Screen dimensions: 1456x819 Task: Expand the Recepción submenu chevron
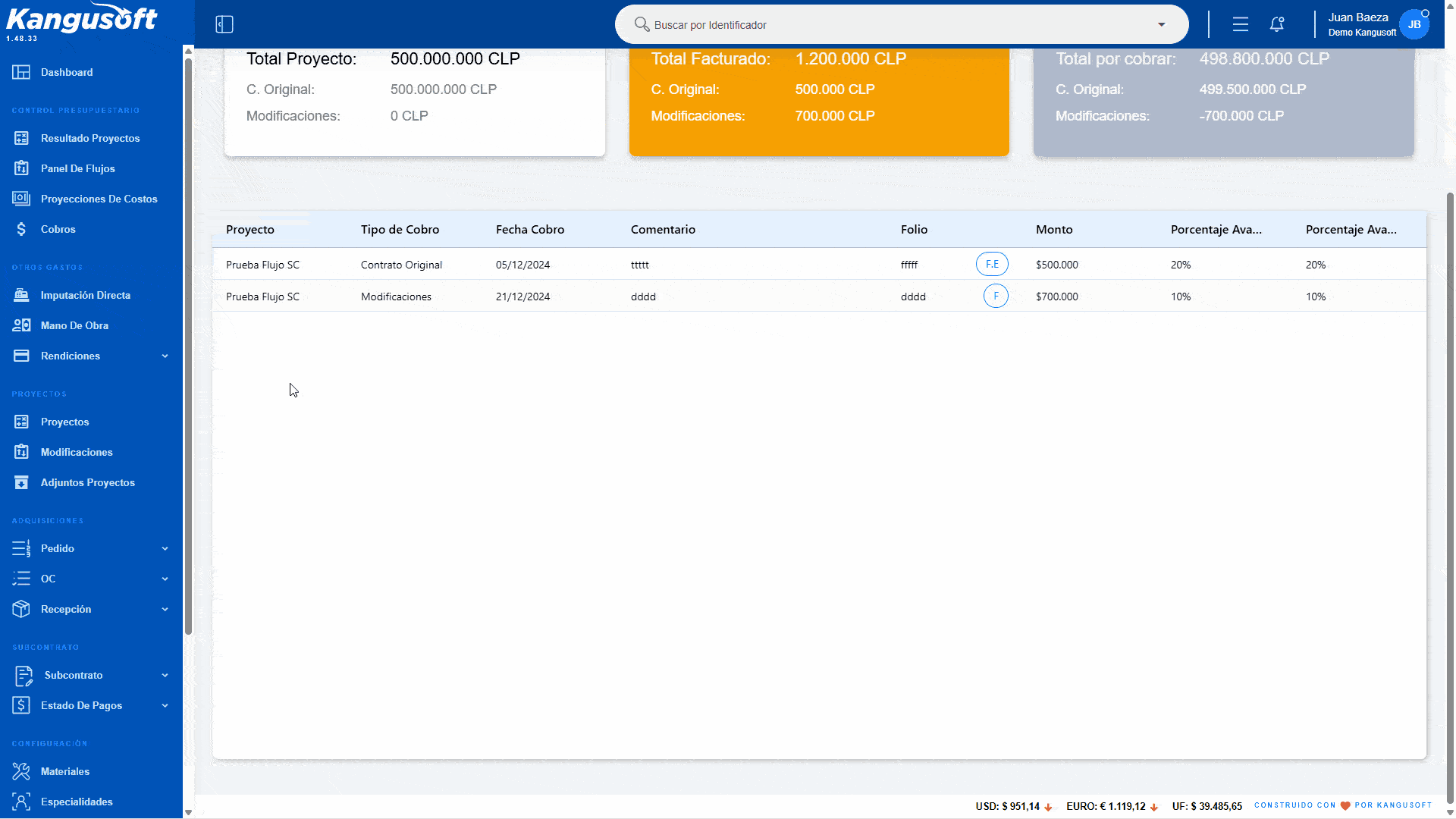(x=165, y=609)
